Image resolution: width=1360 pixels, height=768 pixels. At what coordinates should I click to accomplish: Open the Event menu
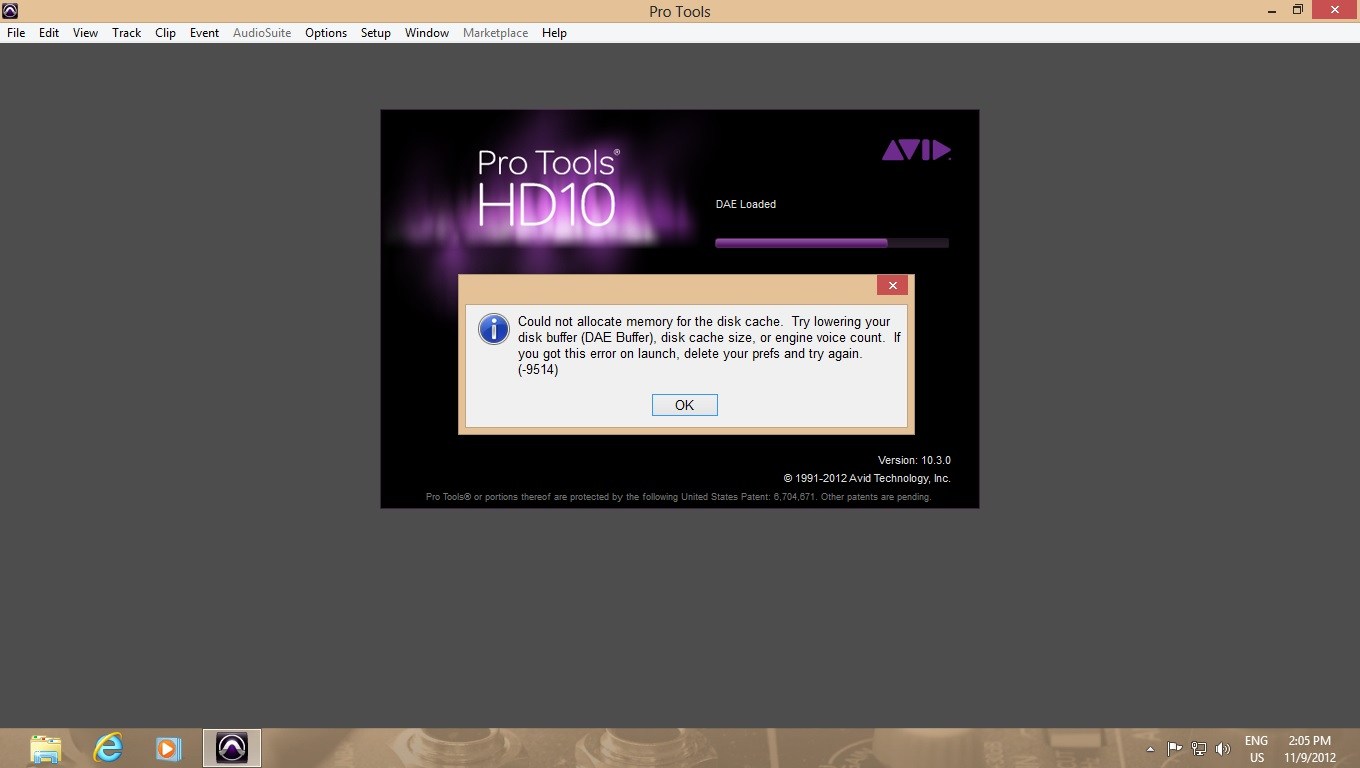[x=204, y=33]
